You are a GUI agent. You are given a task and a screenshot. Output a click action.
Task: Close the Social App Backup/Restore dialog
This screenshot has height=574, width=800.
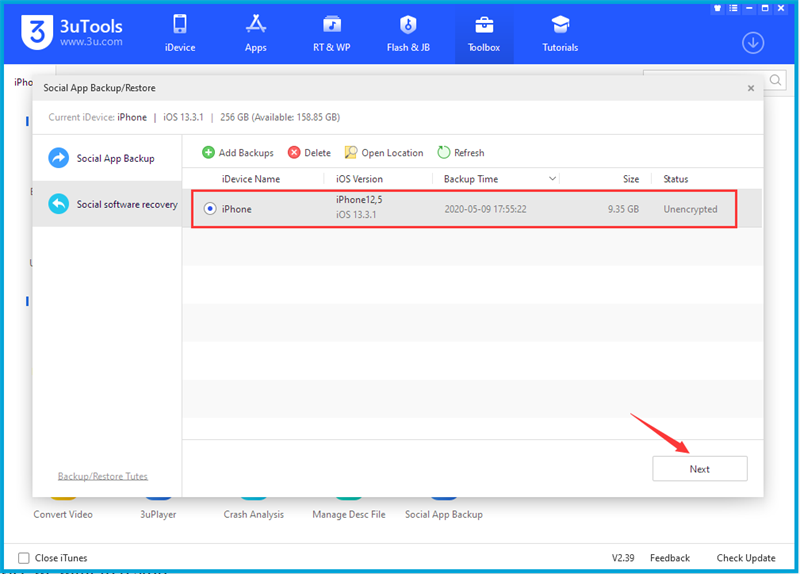[x=751, y=88]
